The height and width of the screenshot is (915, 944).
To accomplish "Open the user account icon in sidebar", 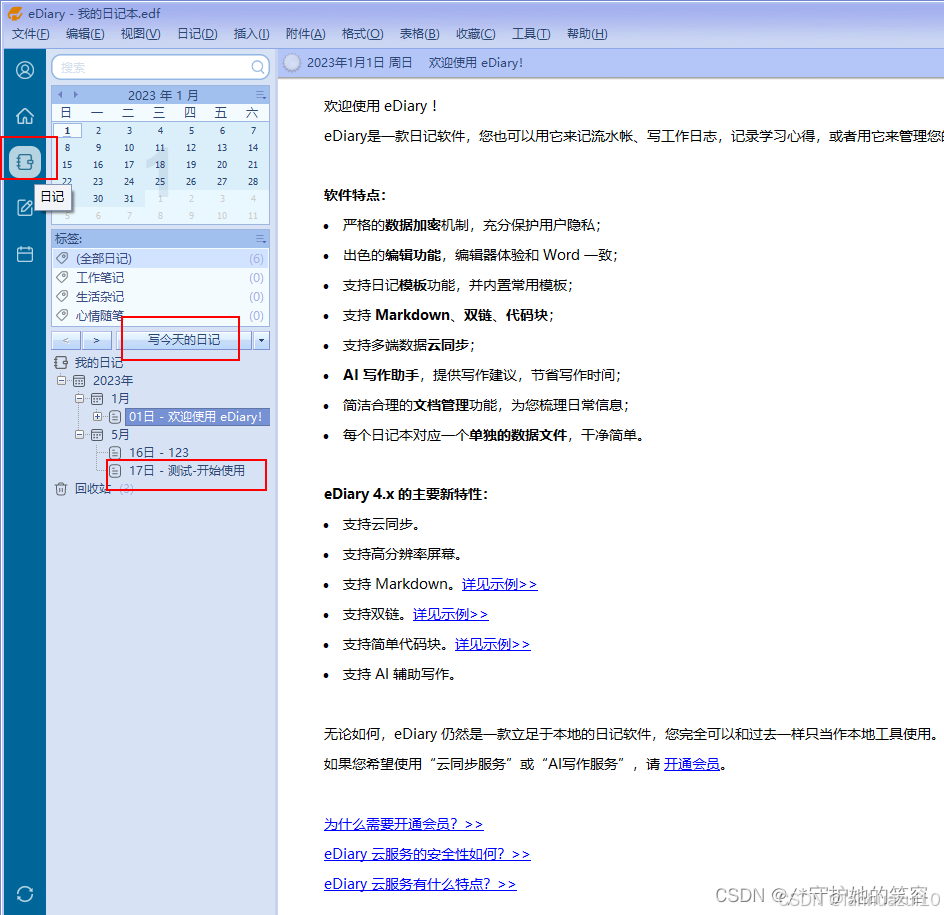I will click(x=25, y=70).
